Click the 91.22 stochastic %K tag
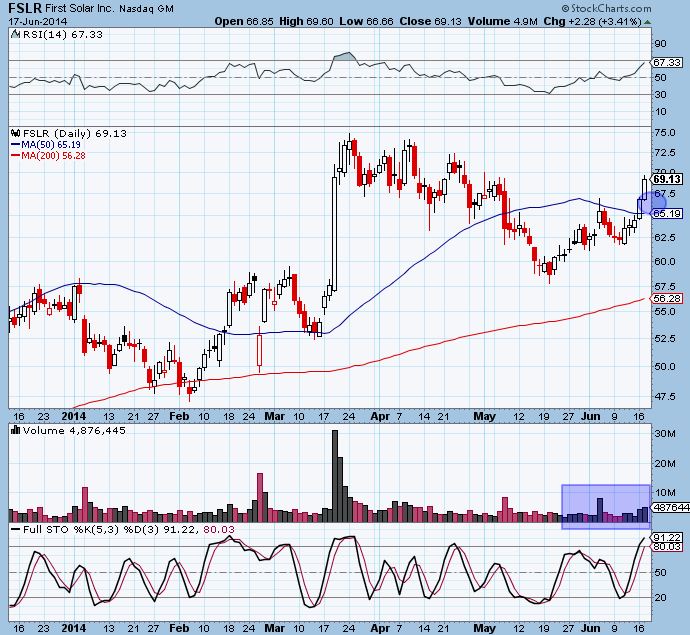Viewport: 690px width, 635px height. coord(667,537)
